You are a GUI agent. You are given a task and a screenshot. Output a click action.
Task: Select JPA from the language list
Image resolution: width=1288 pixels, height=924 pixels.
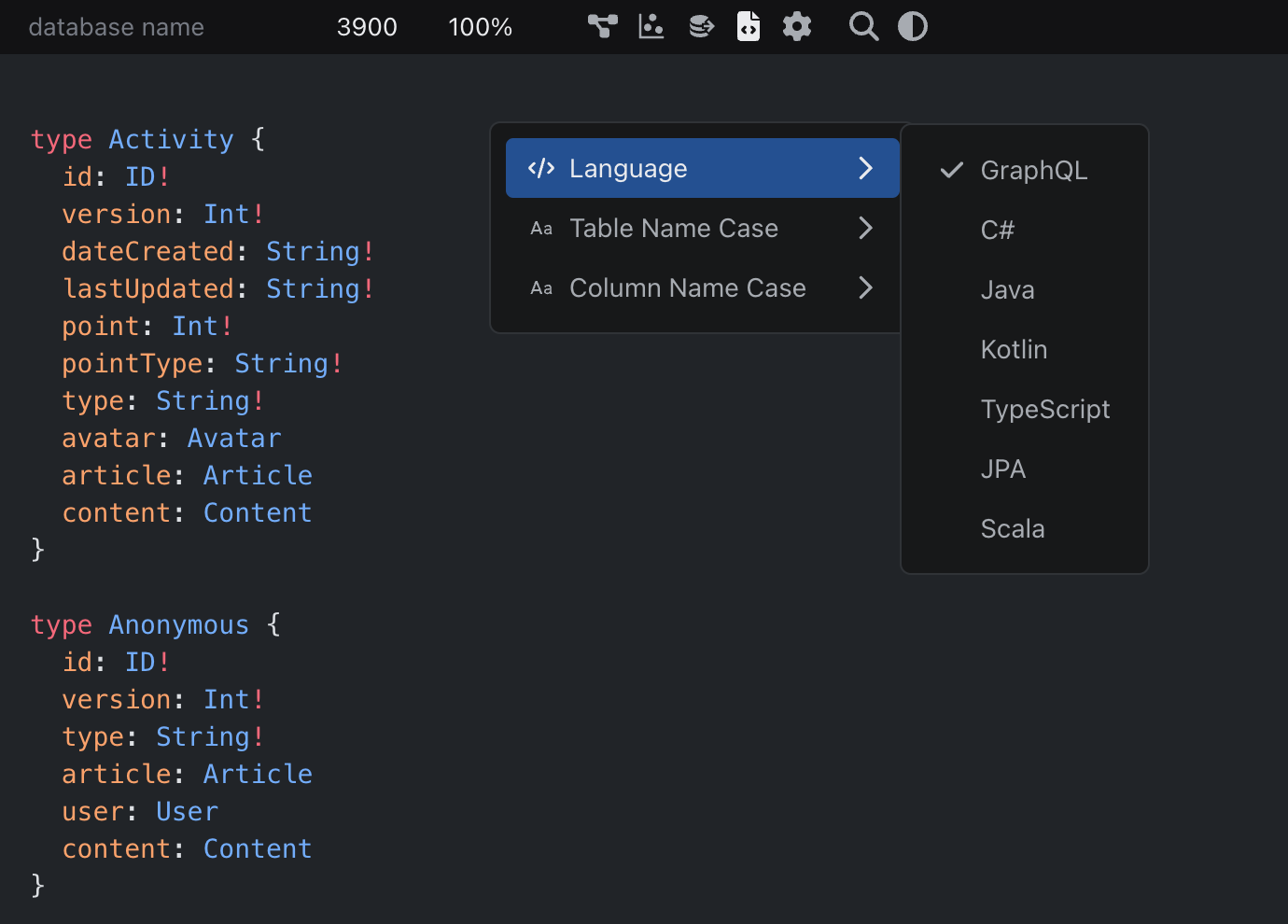[x=1002, y=469]
